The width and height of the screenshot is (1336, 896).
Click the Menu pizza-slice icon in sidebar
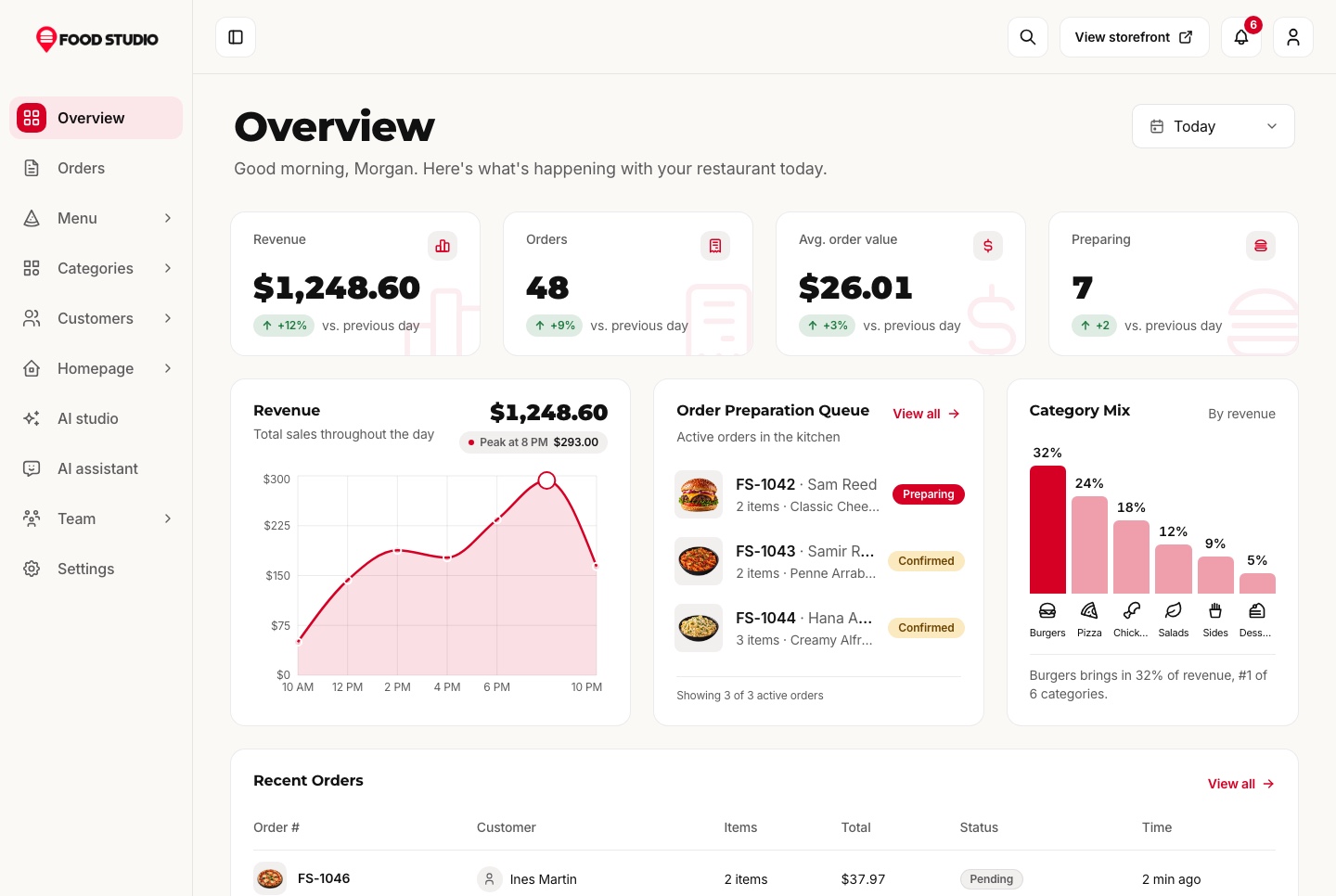click(32, 218)
